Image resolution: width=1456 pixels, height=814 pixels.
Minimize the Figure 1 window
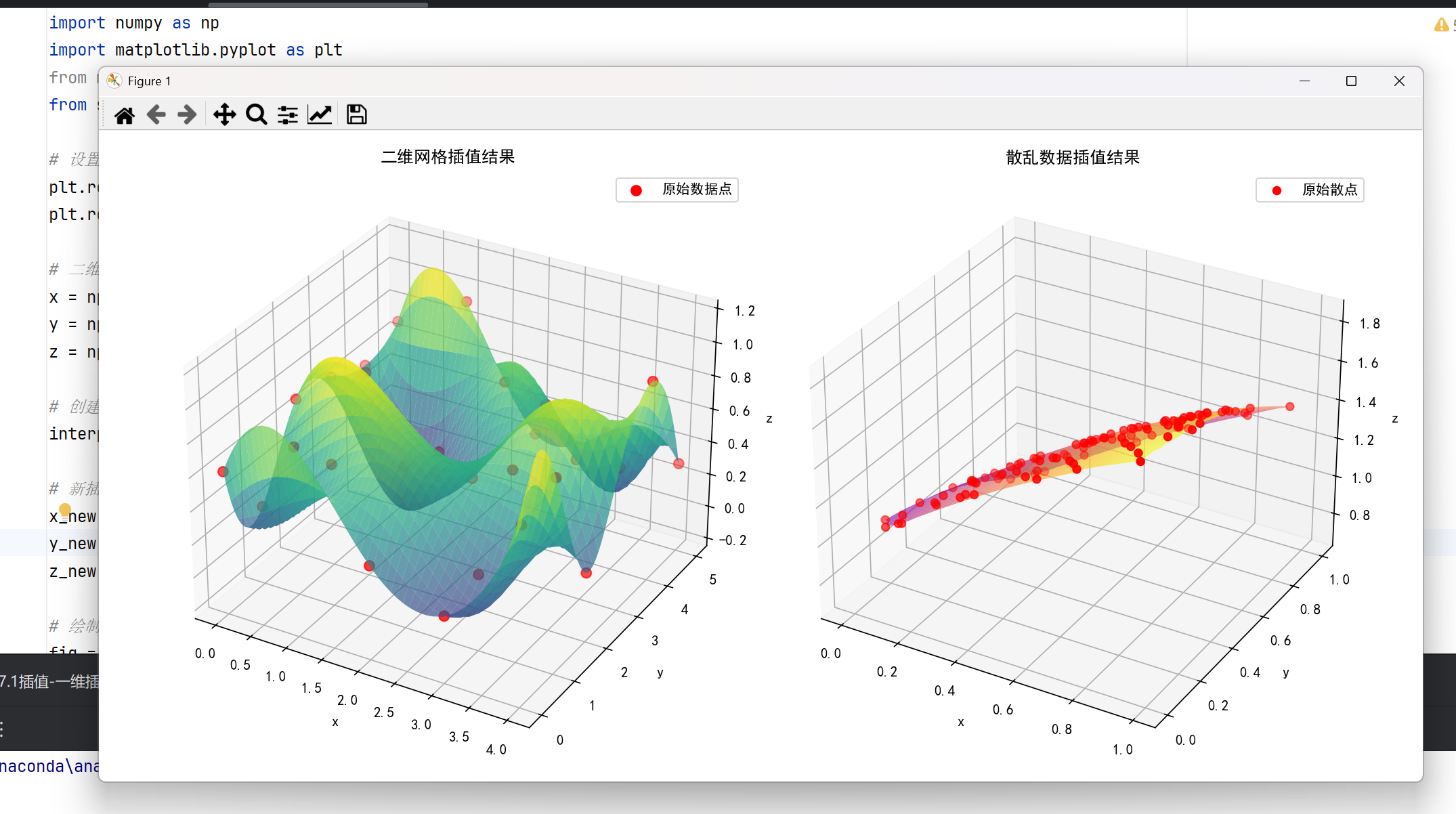pyautogui.click(x=1304, y=81)
